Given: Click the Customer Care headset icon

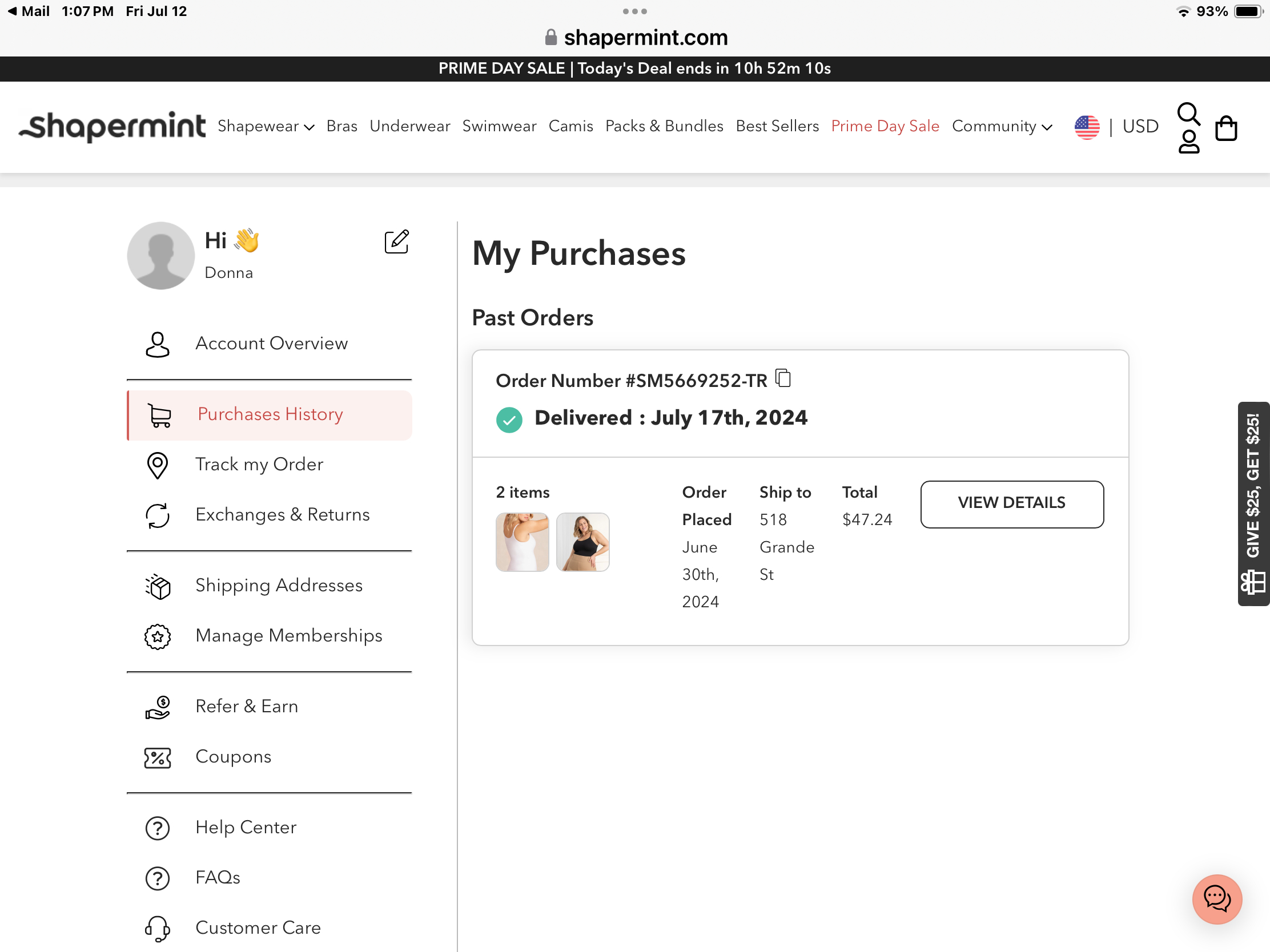Looking at the screenshot, I should click(x=157, y=927).
